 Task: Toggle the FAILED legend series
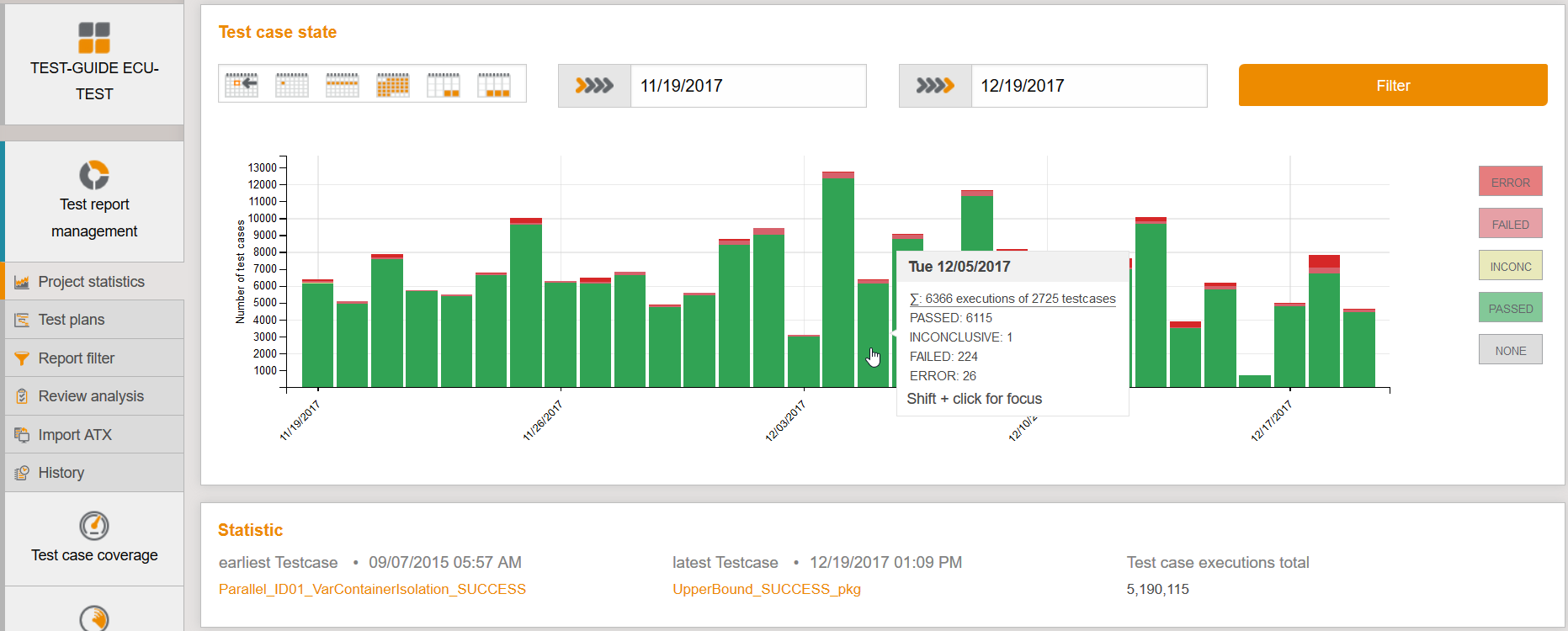coord(1510,224)
